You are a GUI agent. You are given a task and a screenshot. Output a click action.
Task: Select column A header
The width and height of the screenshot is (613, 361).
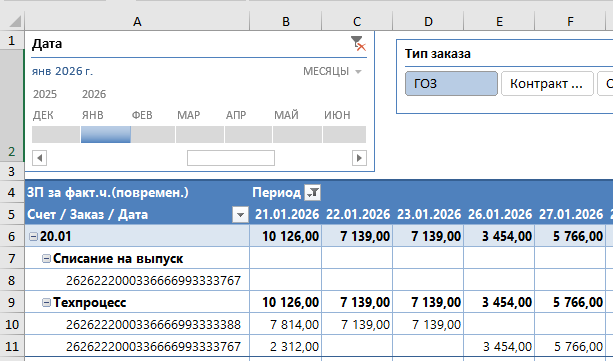tap(137, 21)
